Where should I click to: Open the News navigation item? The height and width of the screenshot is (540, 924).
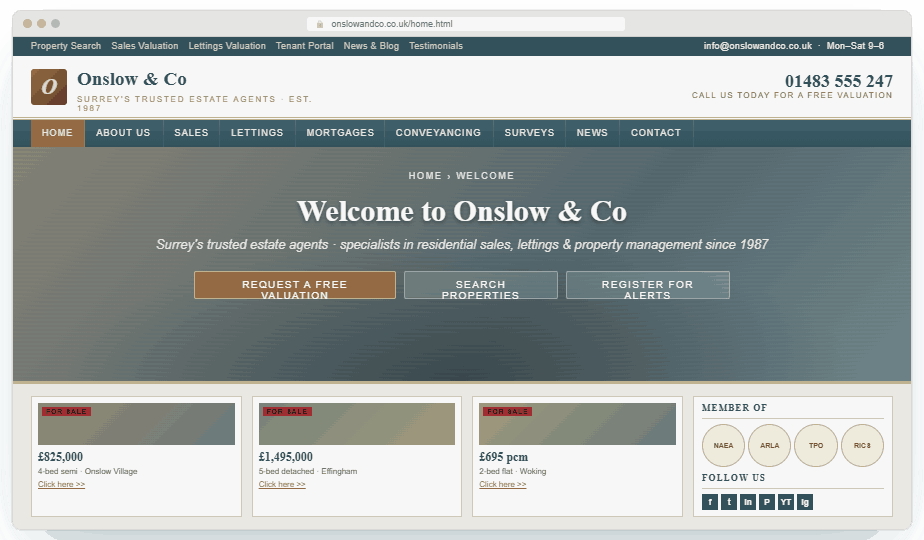point(592,133)
